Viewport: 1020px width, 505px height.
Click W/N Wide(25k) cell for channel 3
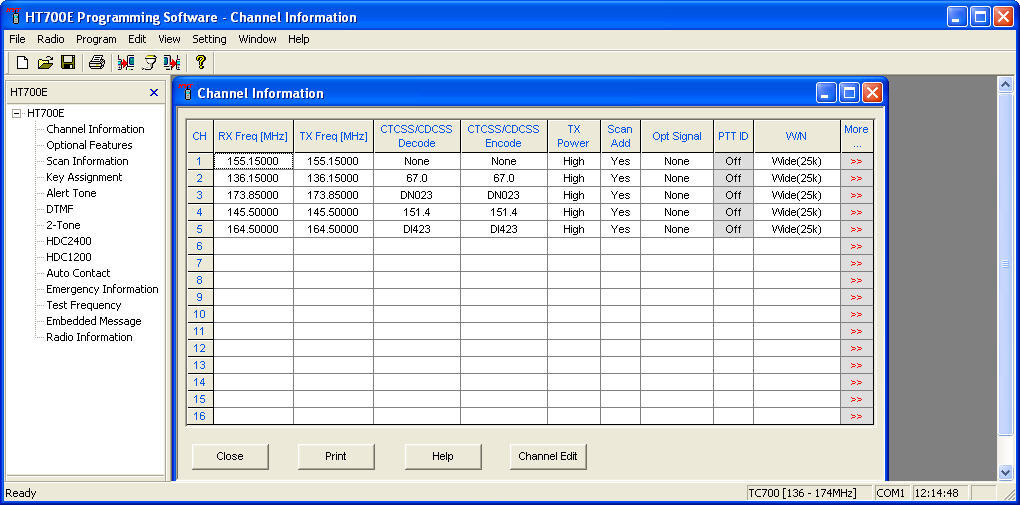click(x=797, y=195)
